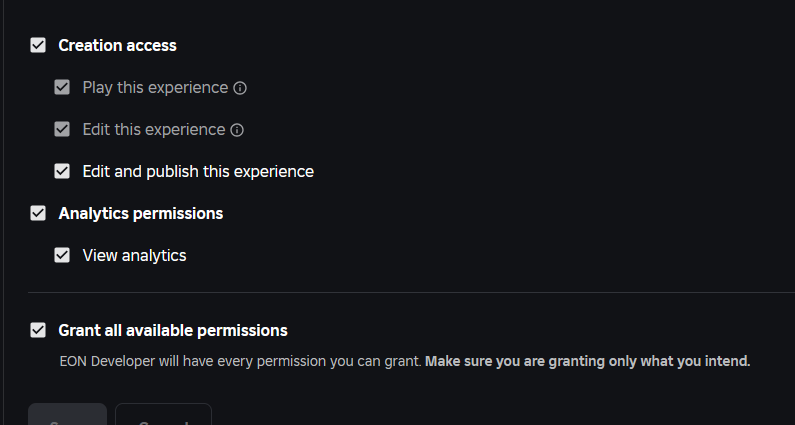The height and width of the screenshot is (425, 795).
Task: Click the Analytics permissions heading label
Action: pyautogui.click(x=140, y=213)
